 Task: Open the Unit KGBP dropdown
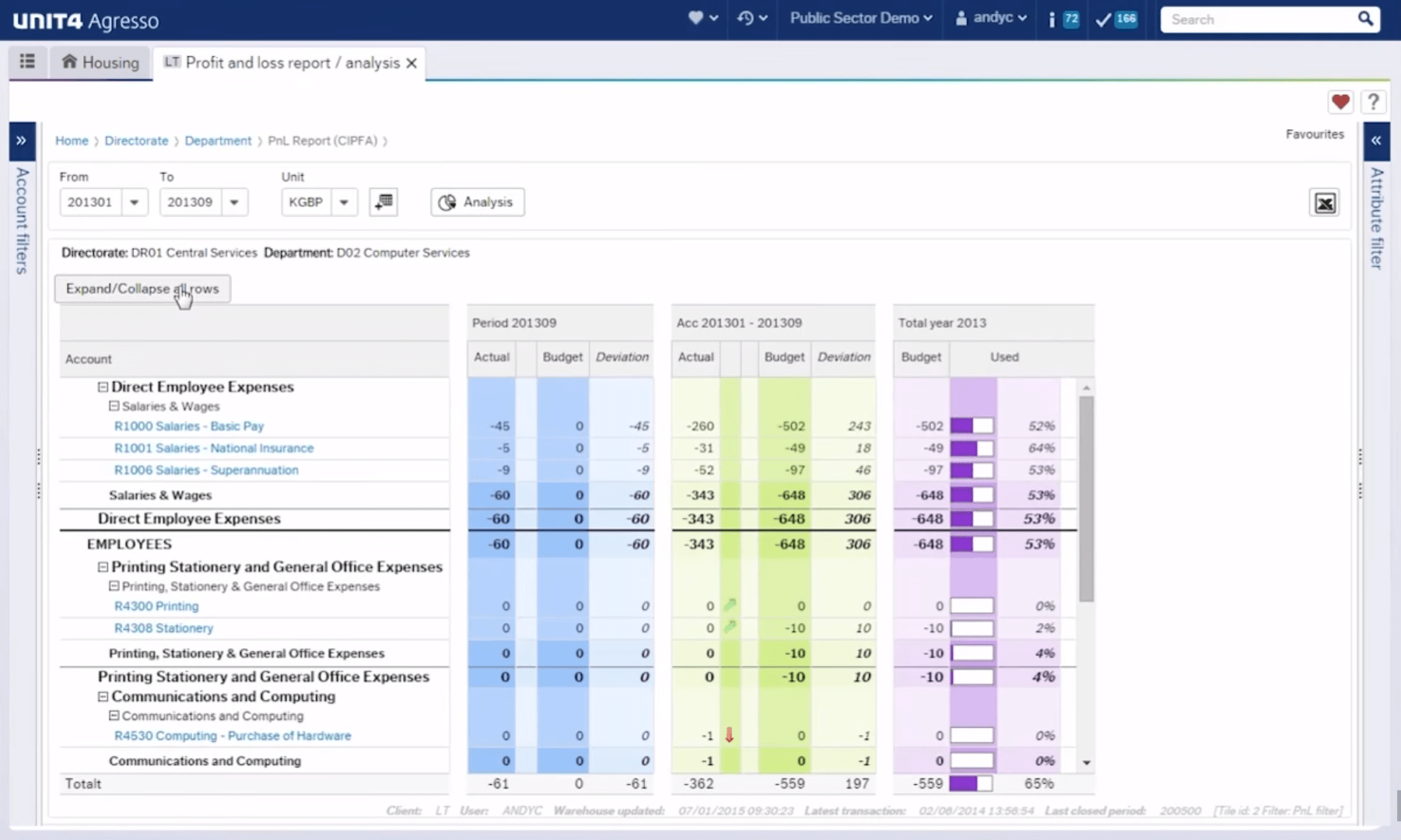coord(343,202)
